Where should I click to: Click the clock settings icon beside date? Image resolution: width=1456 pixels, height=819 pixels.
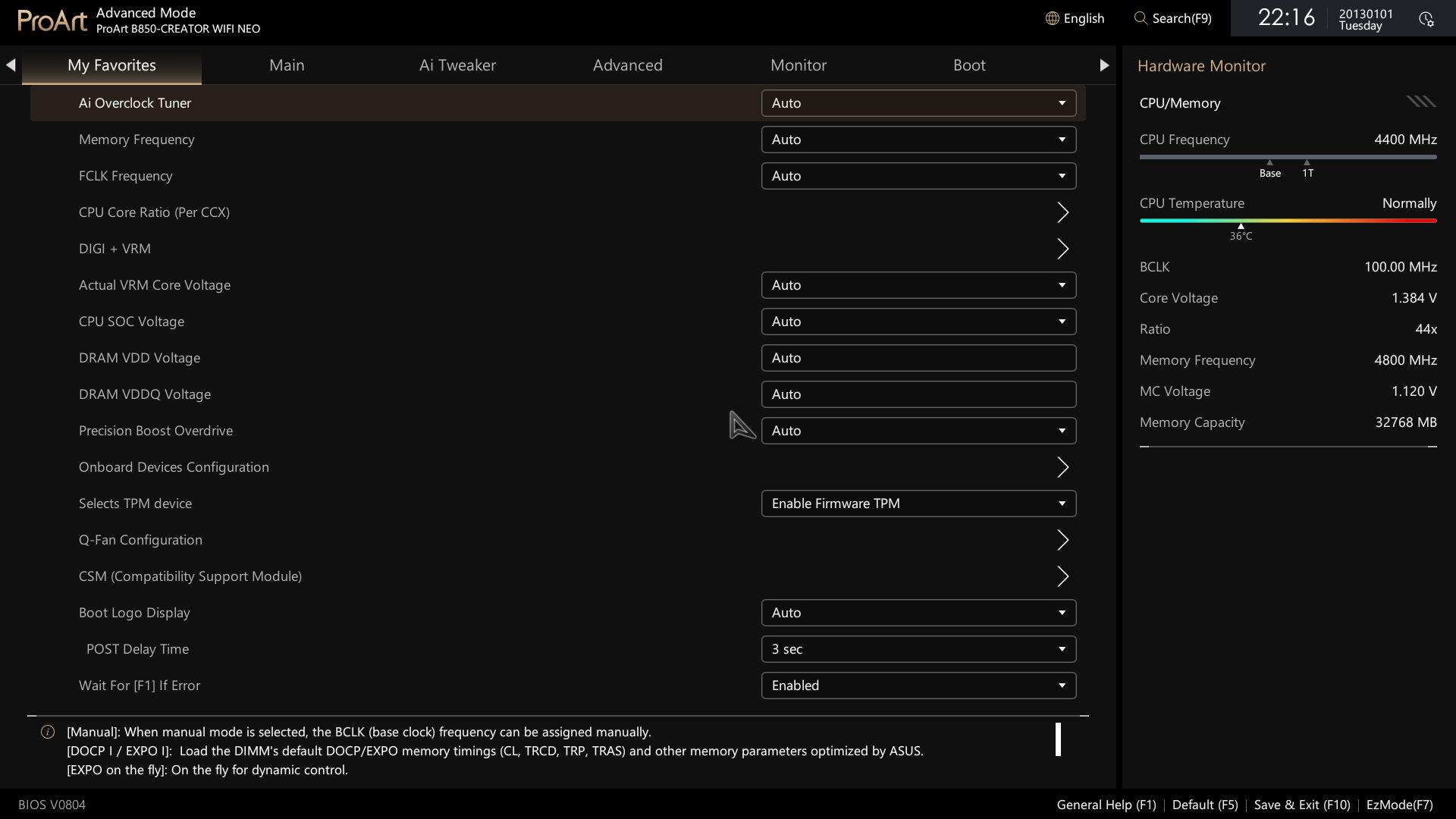pos(1426,19)
